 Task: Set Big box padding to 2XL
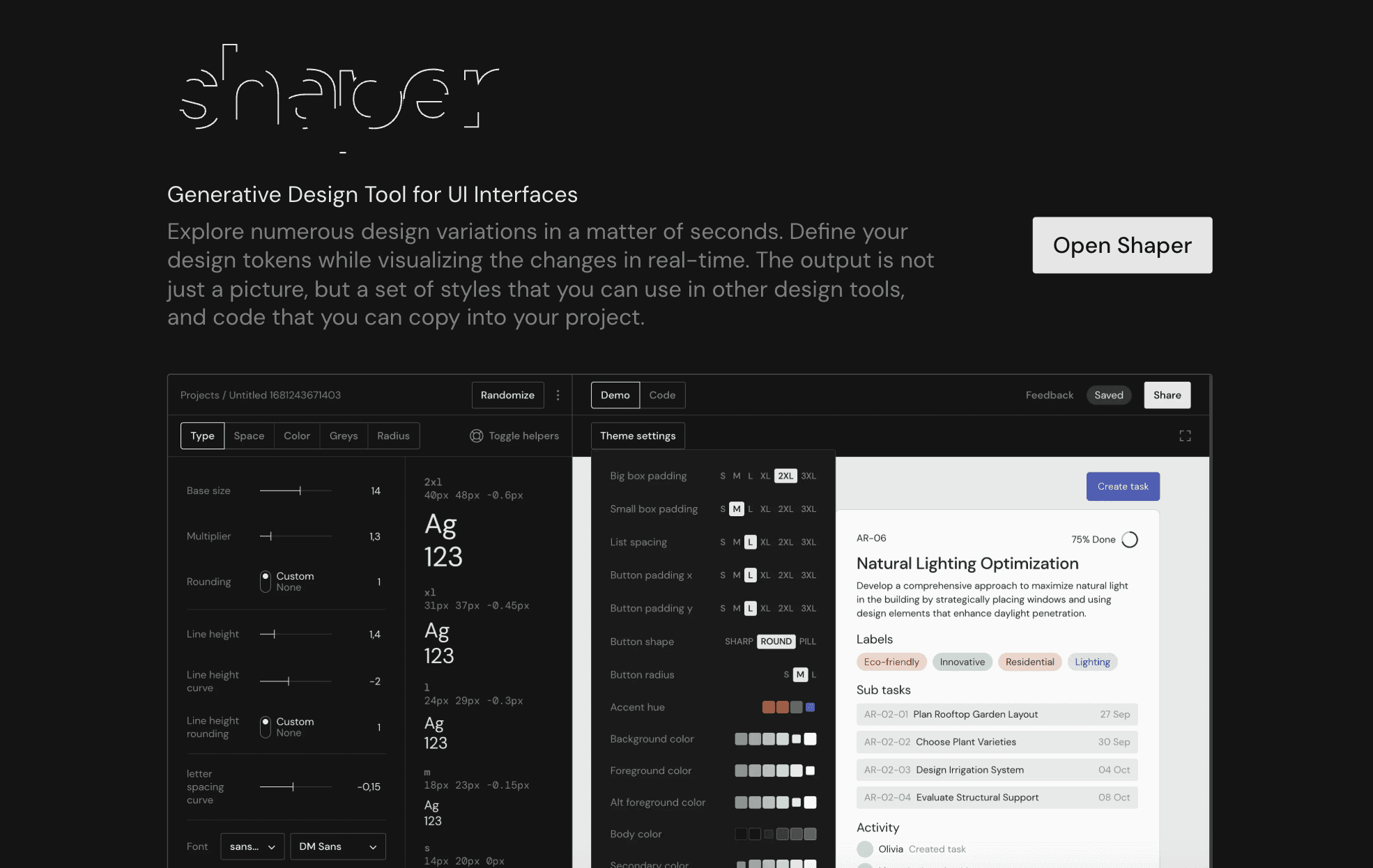pyautogui.click(x=785, y=476)
